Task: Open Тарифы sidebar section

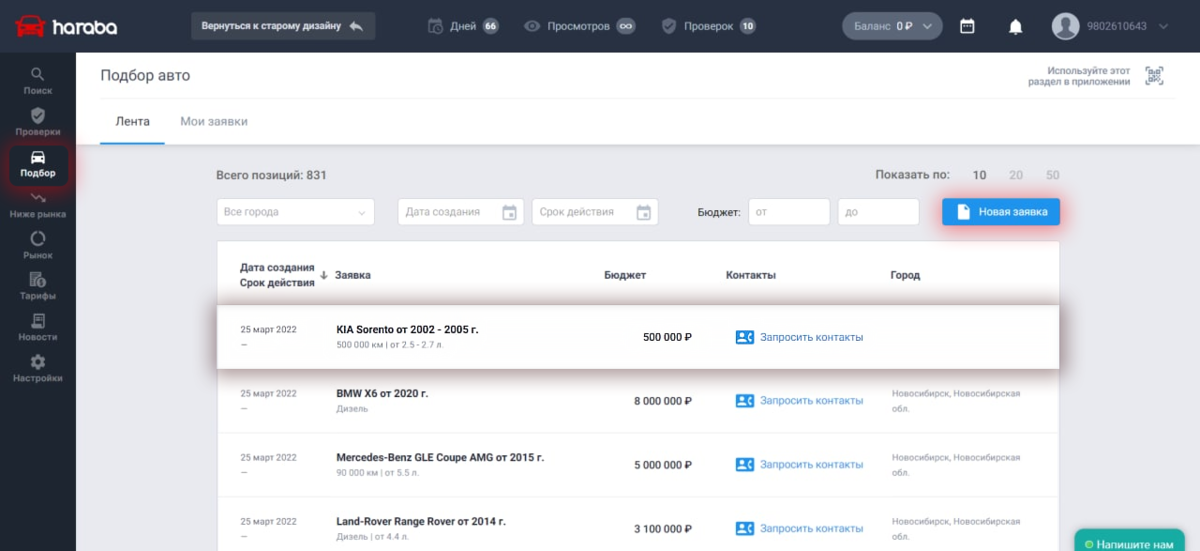Action: click(x=38, y=287)
